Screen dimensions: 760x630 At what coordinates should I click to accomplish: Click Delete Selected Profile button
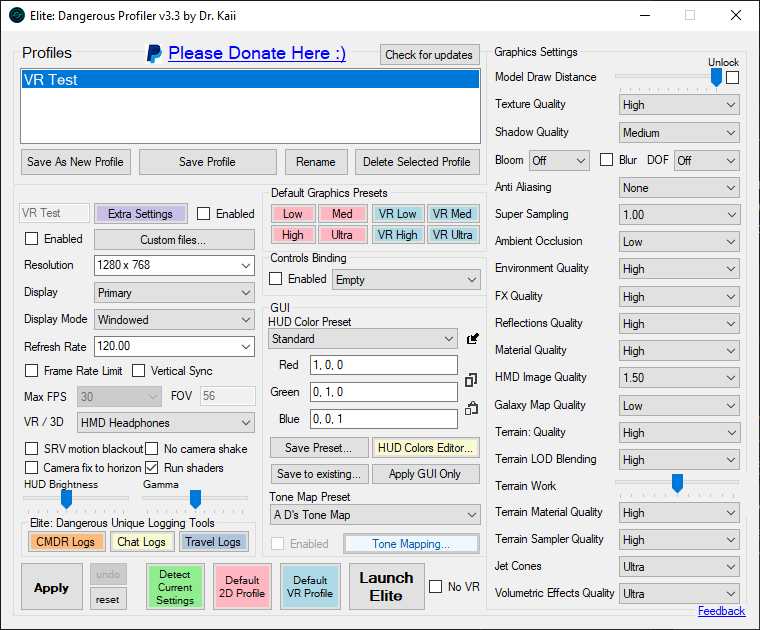(x=417, y=162)
